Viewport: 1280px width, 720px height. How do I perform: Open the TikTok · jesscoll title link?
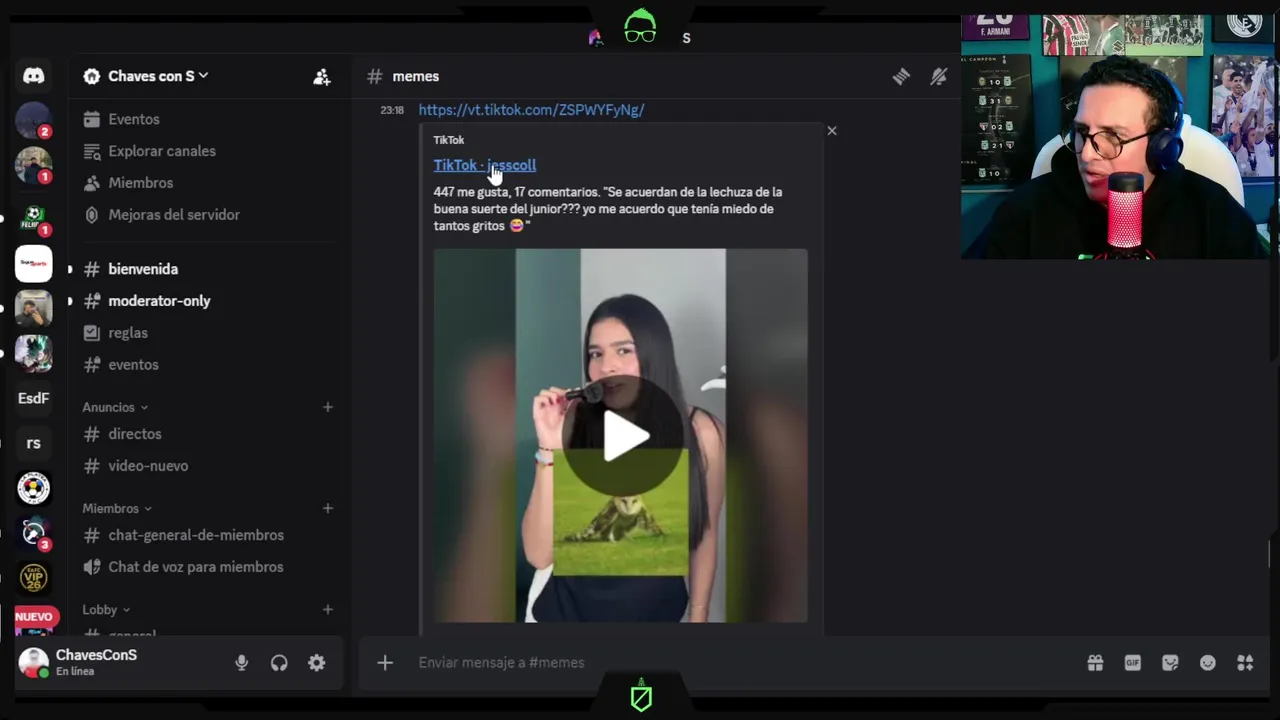[484, 165]
